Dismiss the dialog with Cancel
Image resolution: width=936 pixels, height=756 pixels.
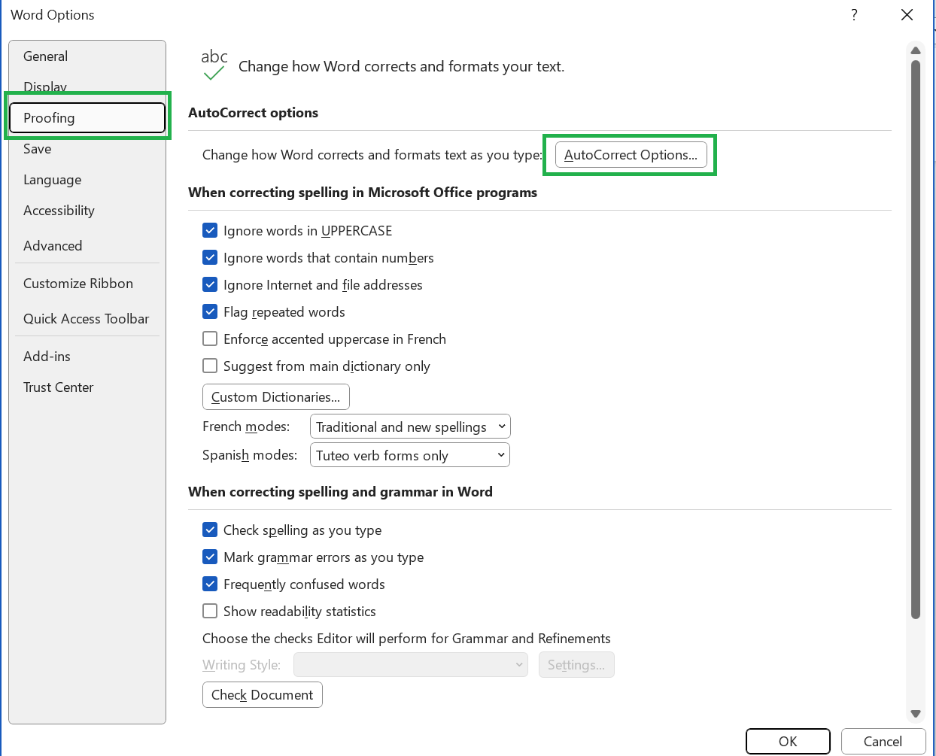[x=882, y=741]
